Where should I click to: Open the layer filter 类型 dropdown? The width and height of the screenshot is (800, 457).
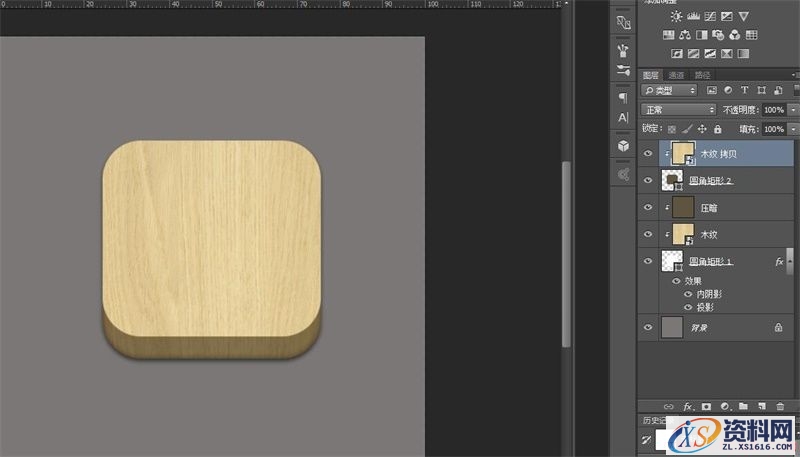point(670,90)
